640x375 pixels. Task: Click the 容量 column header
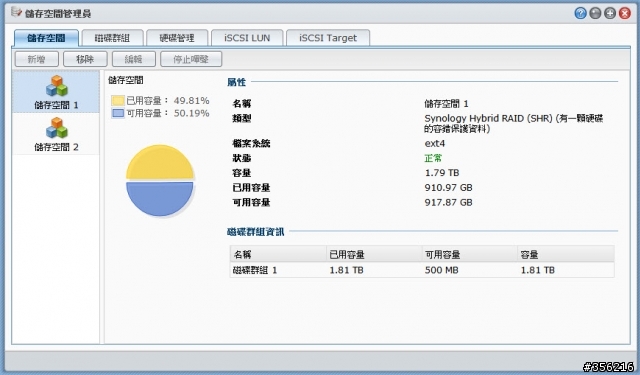566,254
